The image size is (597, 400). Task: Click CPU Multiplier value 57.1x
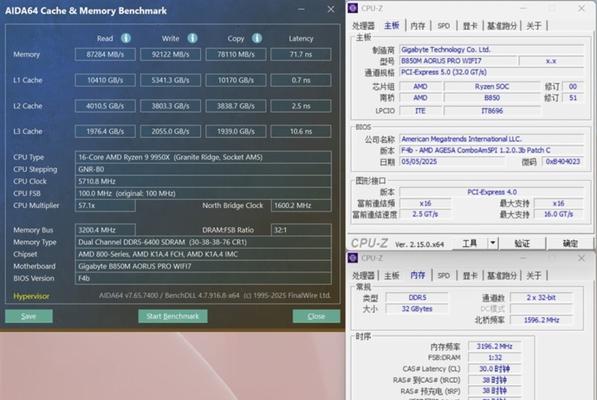(x=105, y=206)
